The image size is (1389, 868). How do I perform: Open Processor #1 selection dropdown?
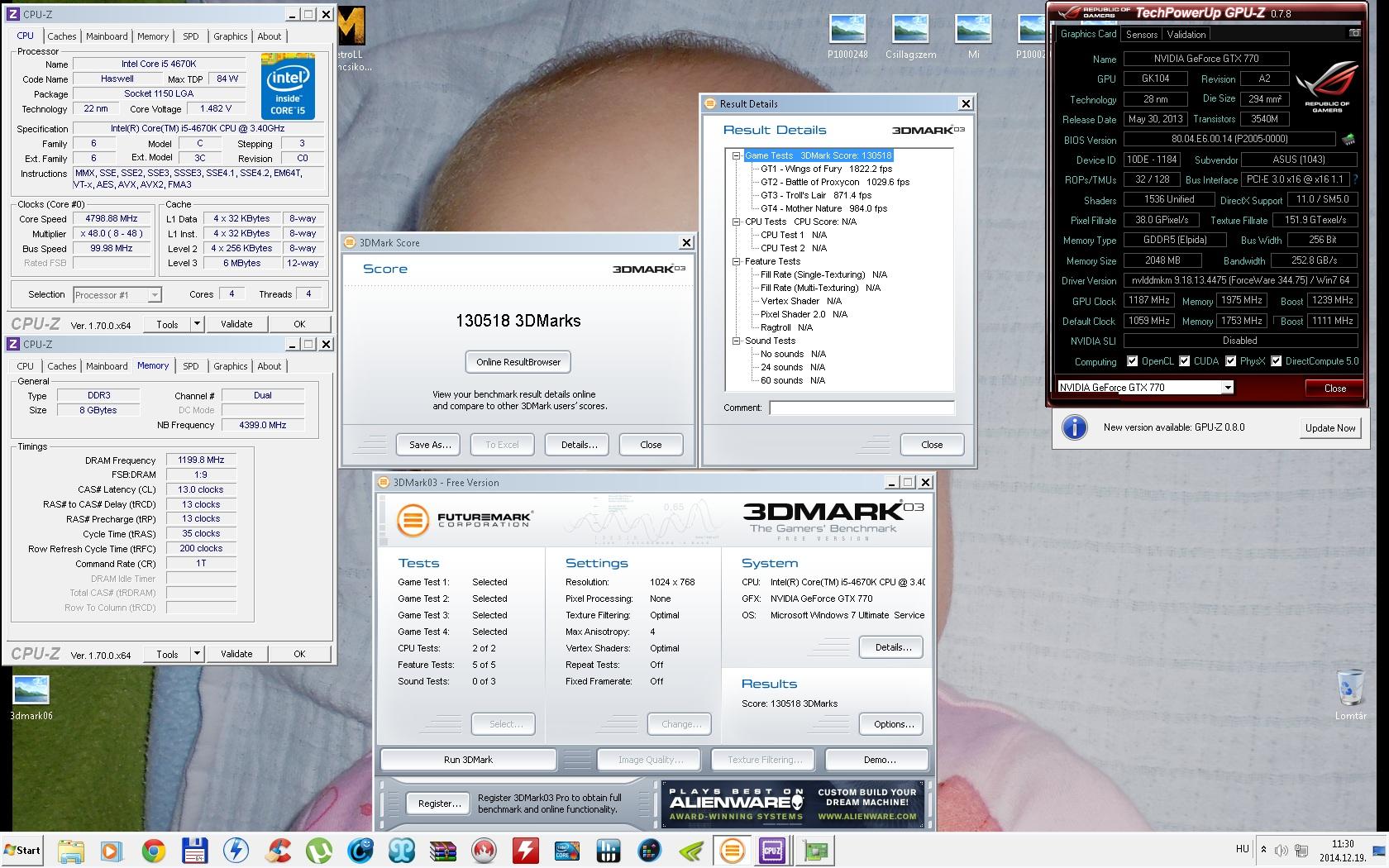click(117, 294)
